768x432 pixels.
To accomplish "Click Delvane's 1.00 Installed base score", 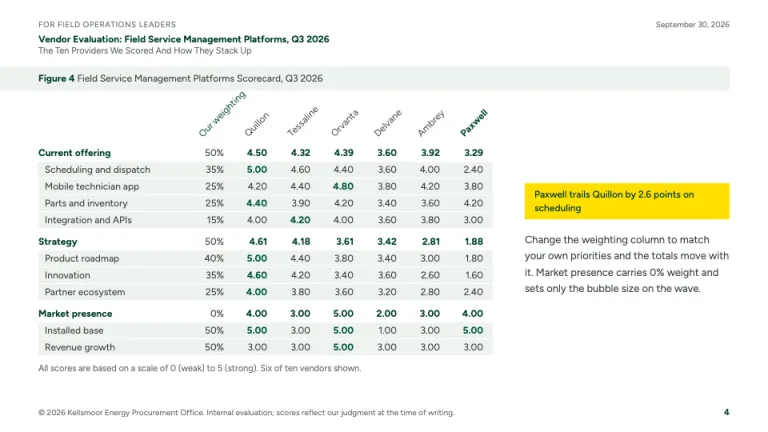I will [387, 330].
